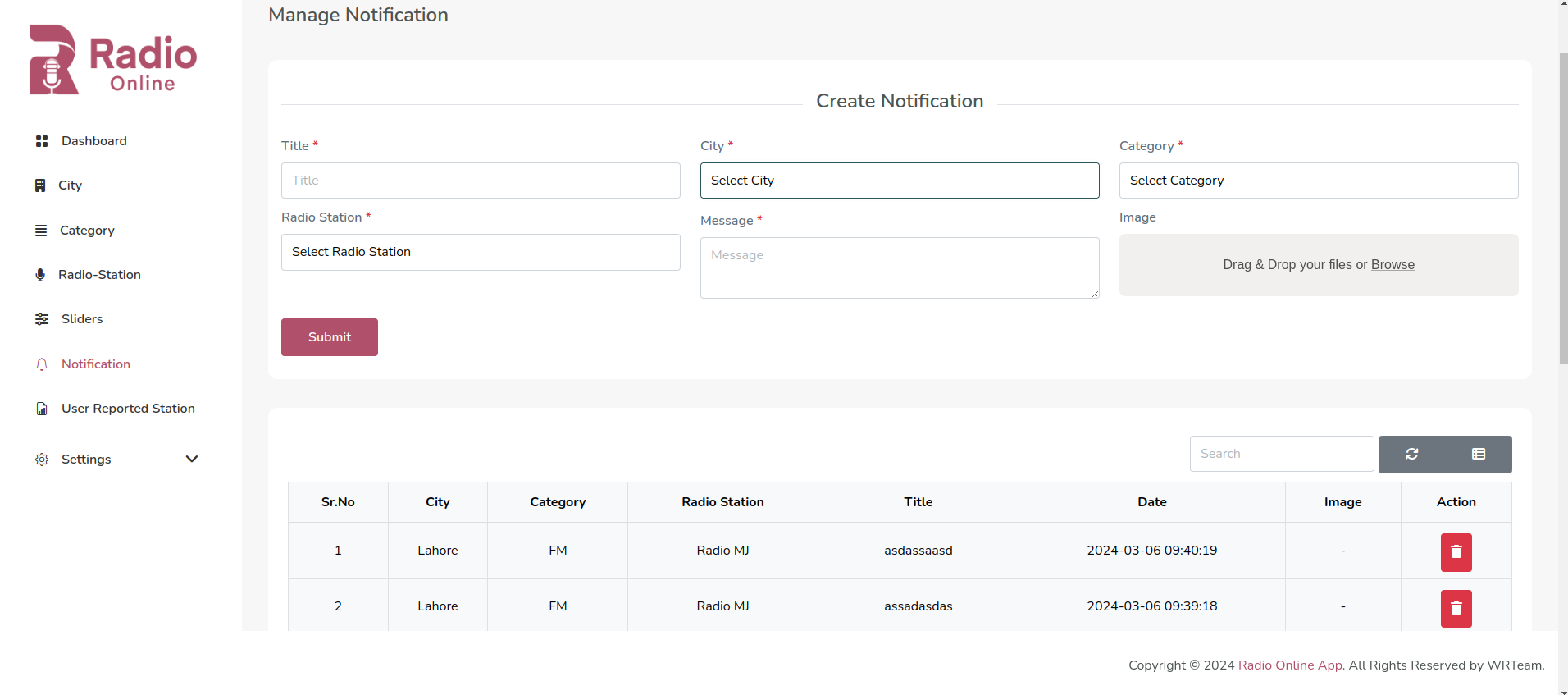Click title cell asdassaasd
Viewport: 1568px width, 695px height.
918,551
